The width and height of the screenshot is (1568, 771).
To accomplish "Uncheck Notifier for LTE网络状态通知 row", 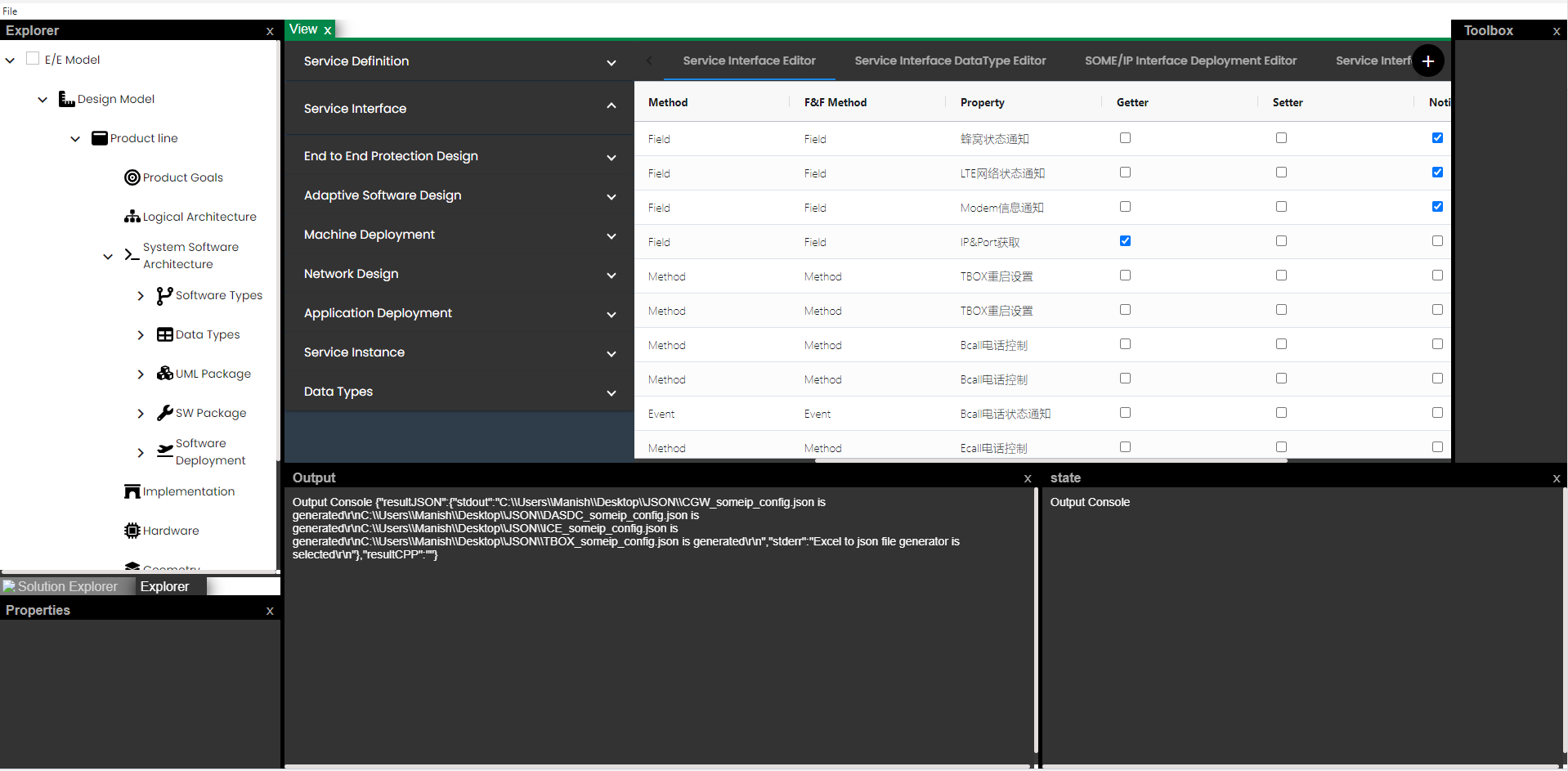I will tap(1437, 173).
